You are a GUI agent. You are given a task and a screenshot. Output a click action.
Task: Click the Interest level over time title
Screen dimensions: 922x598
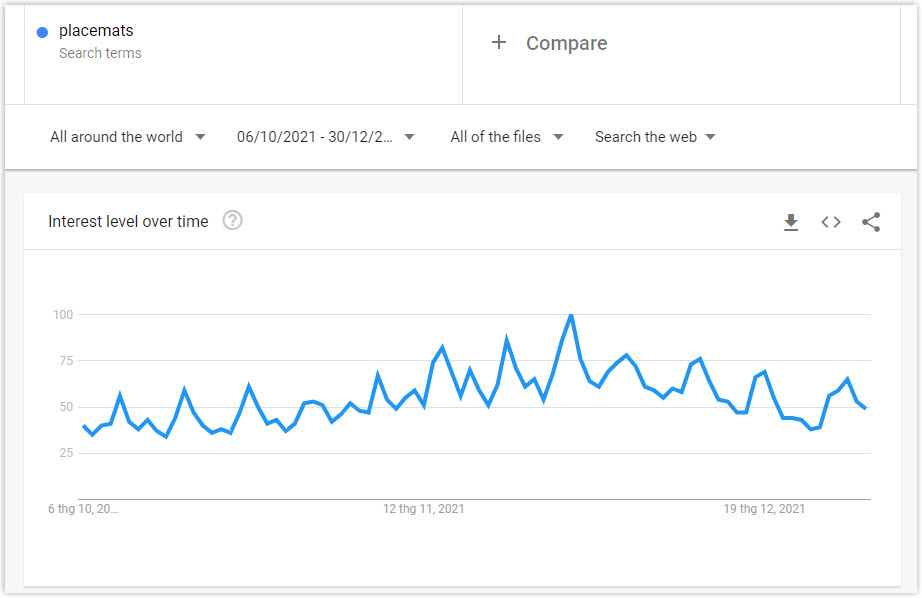[128, 222]
